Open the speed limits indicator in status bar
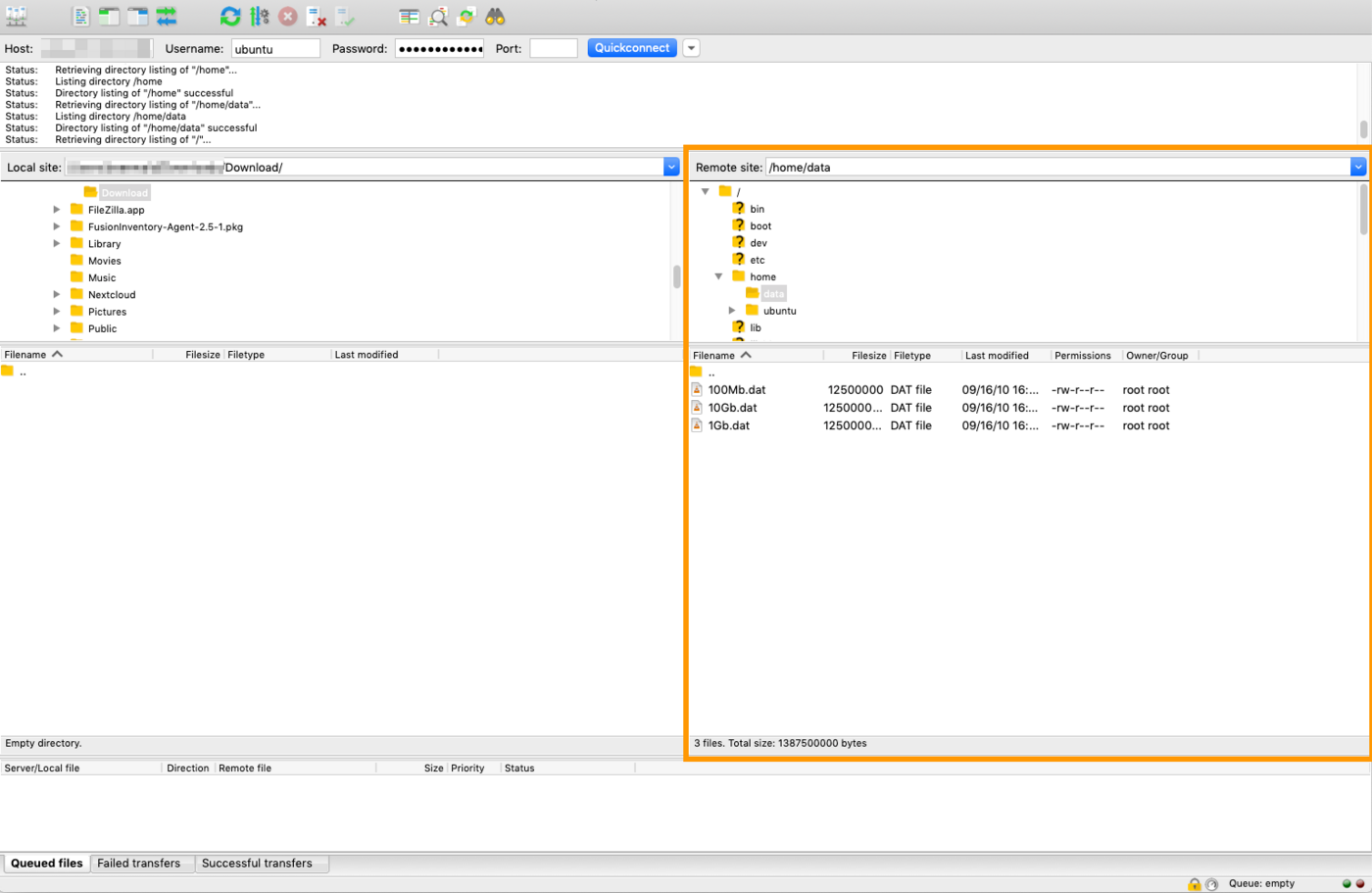1372x893 pixels. pyautogui.click(x=1212, y=883)
